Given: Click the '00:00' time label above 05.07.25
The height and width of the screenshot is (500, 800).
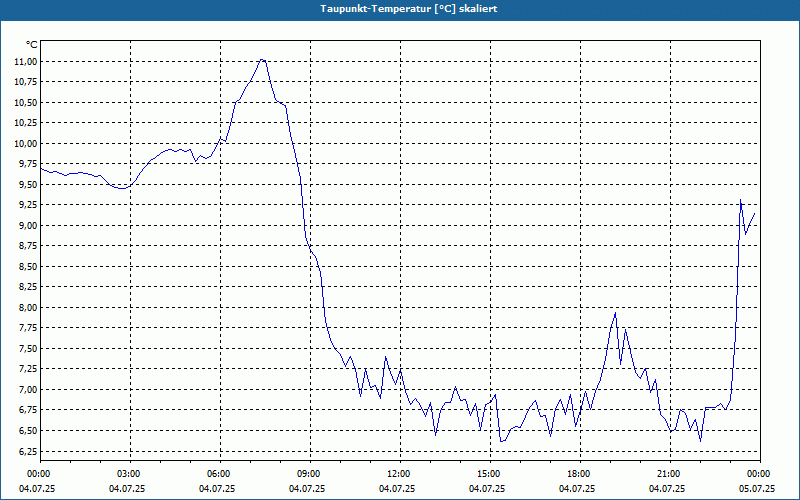Looking at the screenshot, I should coord(757,474).
